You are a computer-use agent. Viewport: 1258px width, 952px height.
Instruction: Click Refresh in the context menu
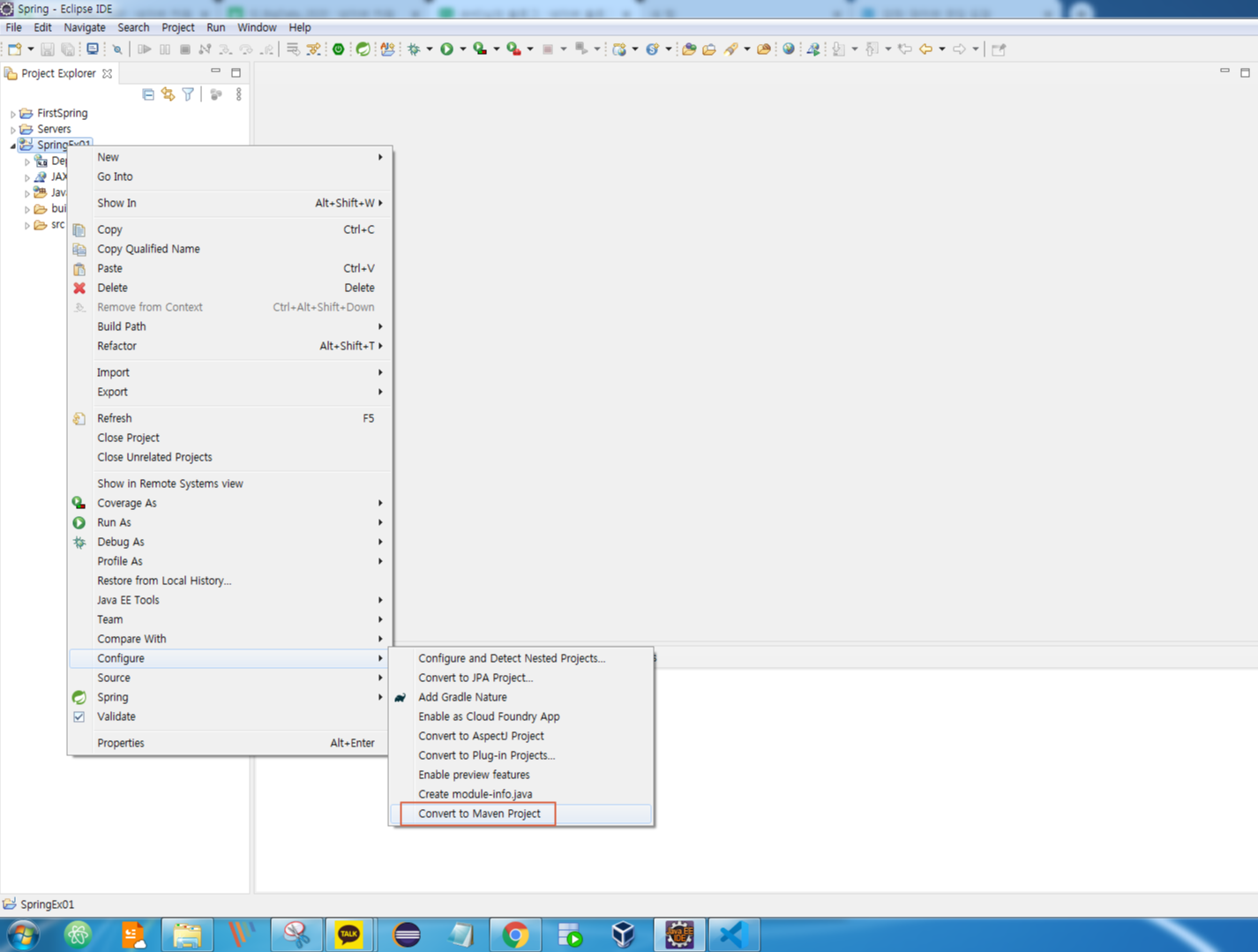click(x=229, y=418)
